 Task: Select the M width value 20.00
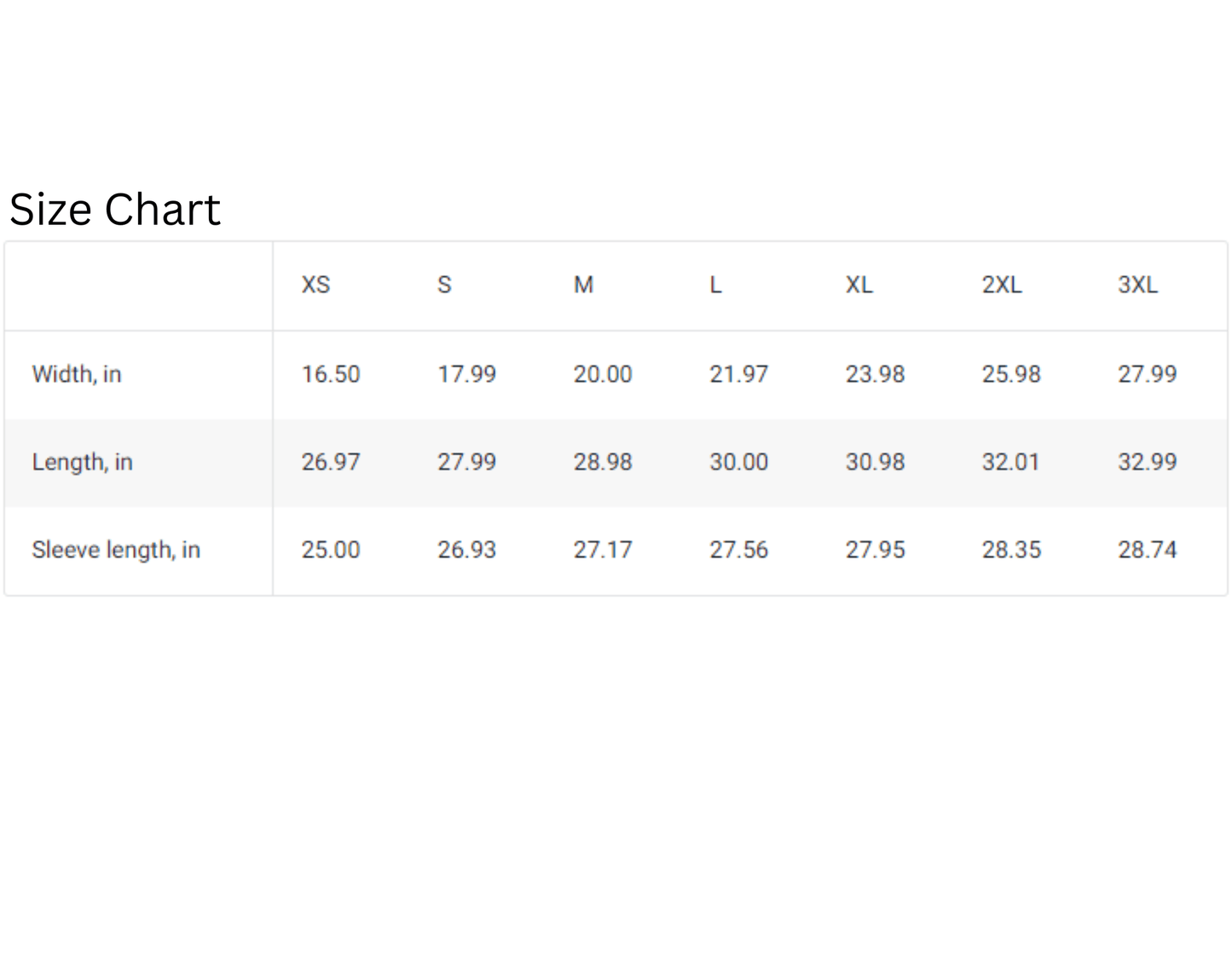pyautogui.click(x=603, y=374)
